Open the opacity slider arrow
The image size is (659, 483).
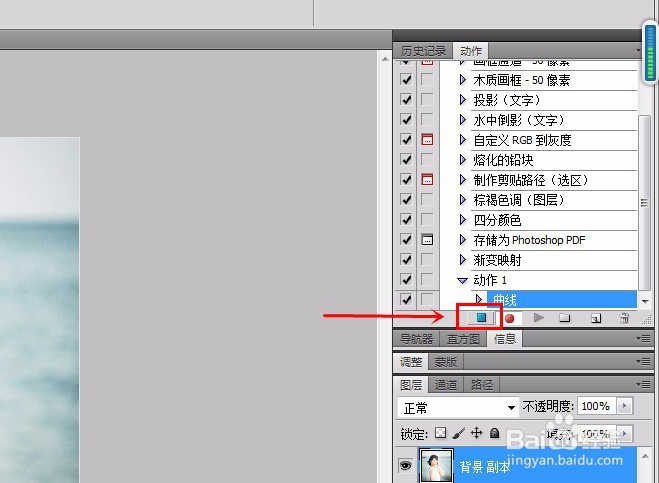(625, 406)
